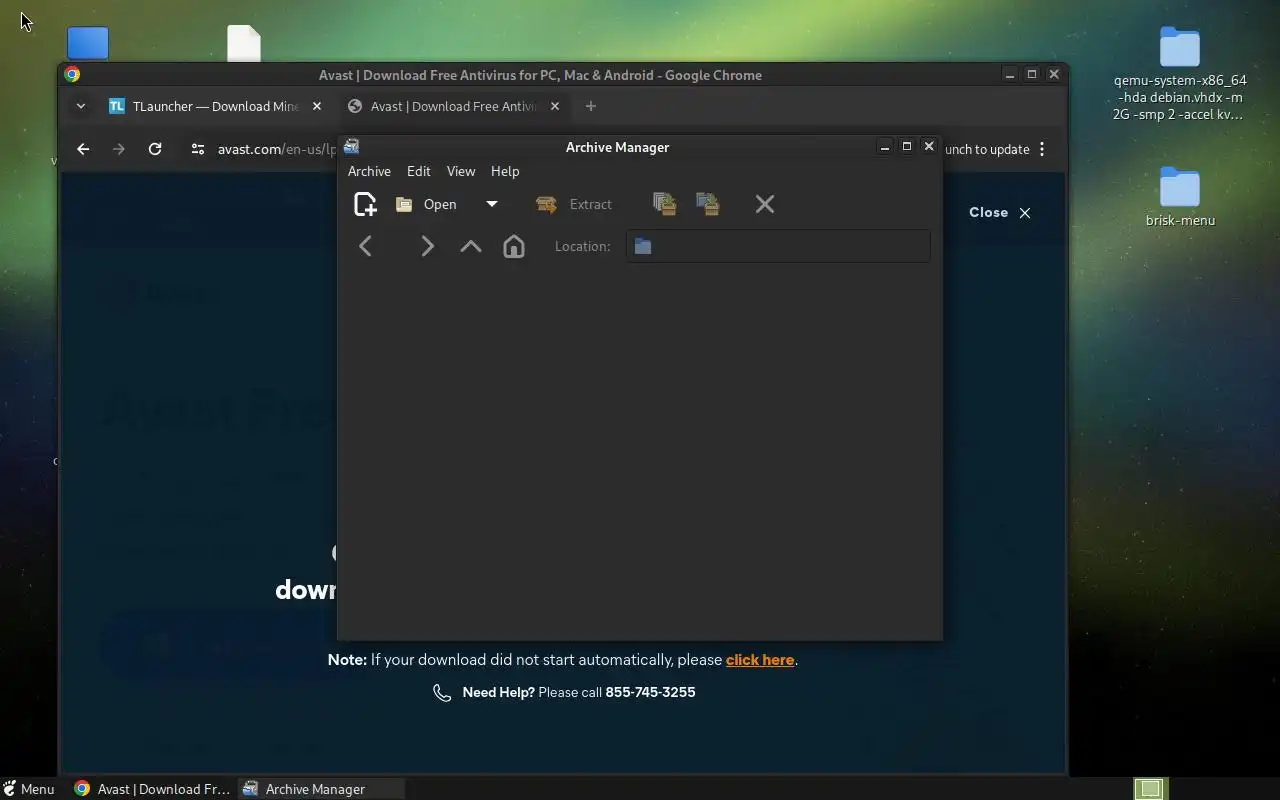Click the Open button in Archive Manager
Viewport: 1280px width, 800px height.
(427, 204)
